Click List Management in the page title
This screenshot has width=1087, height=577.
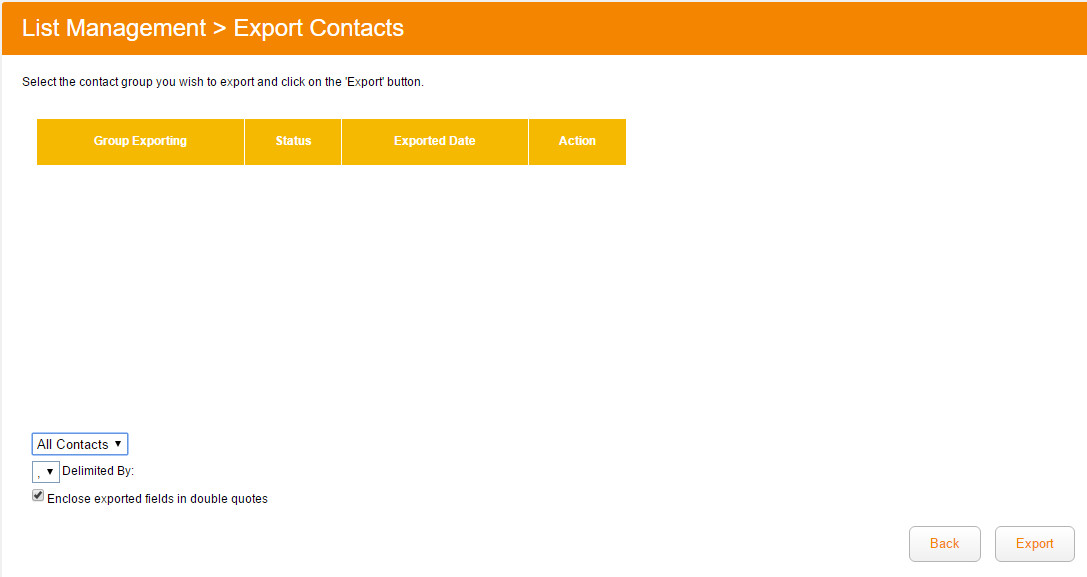[113, 28]
